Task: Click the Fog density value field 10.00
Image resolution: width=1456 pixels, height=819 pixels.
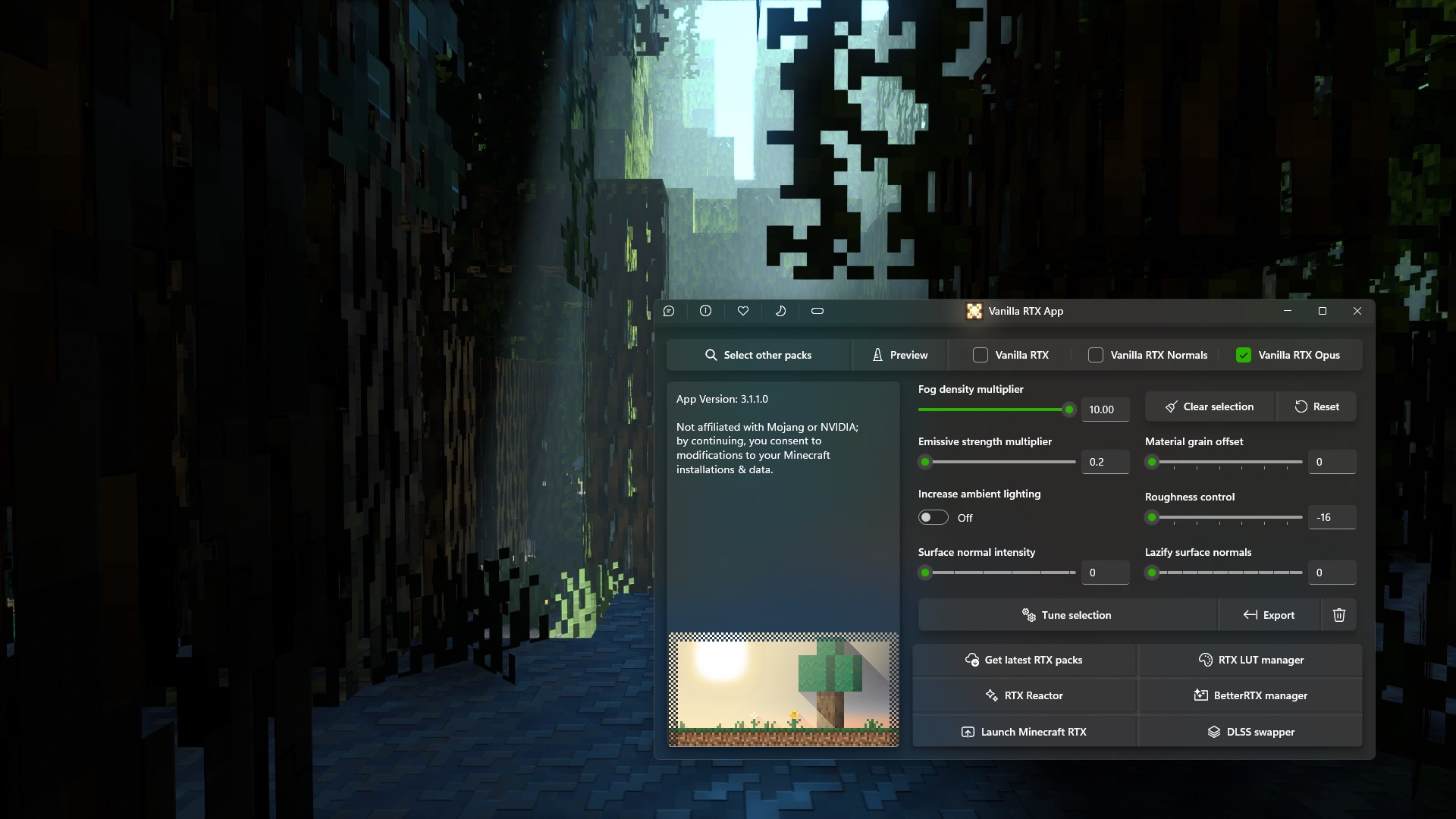Action: point(1105,409)
